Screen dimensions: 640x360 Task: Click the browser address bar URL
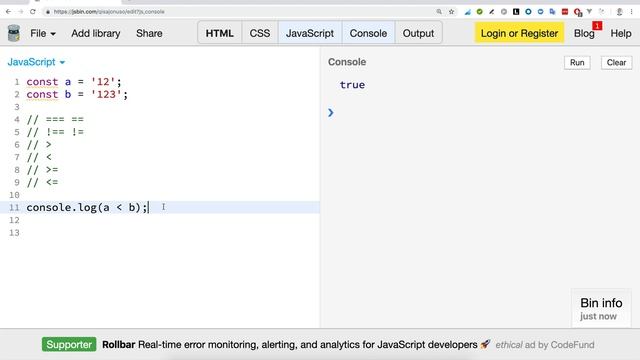tap(109, 12)
